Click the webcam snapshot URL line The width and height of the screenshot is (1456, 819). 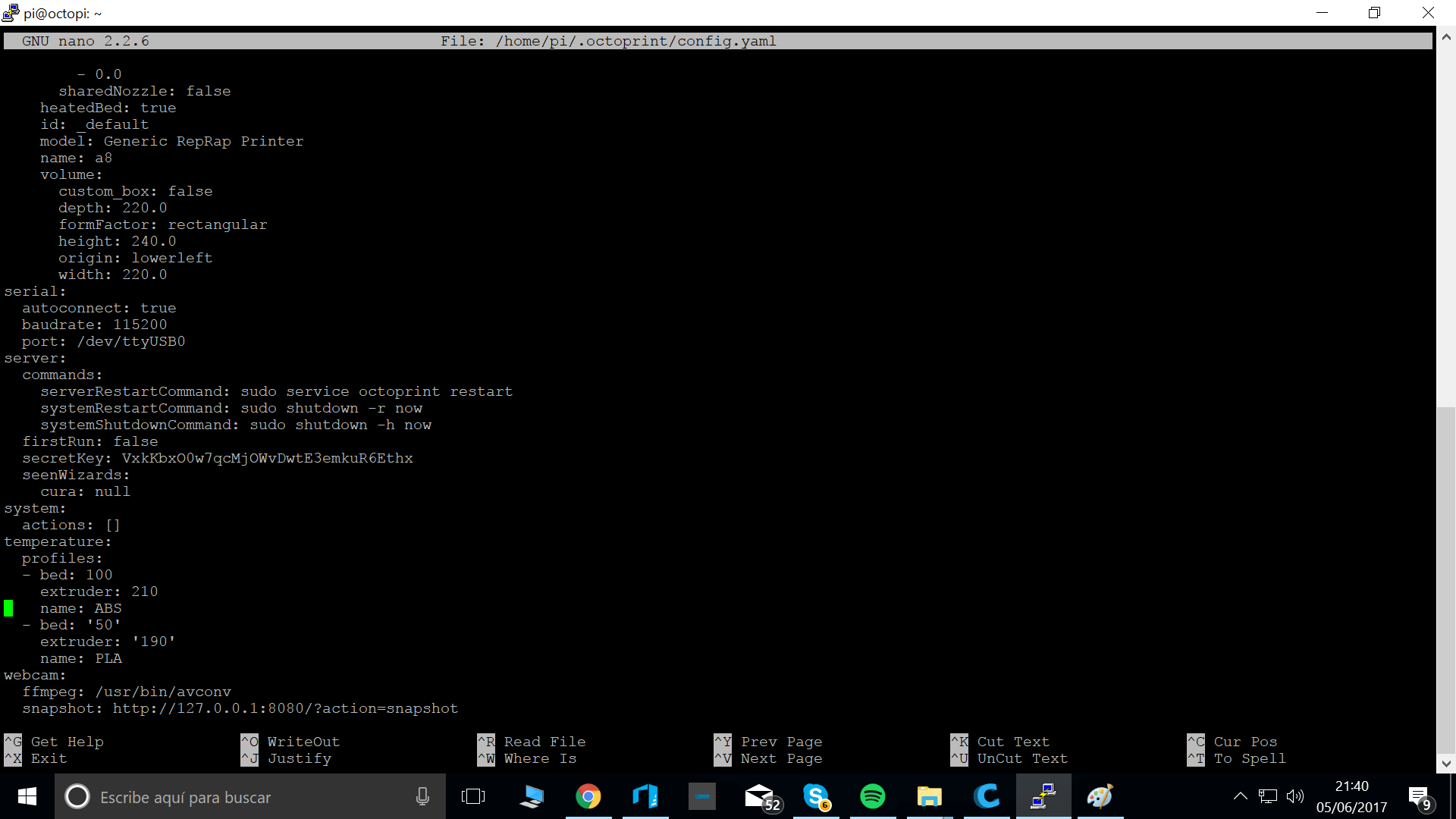(x=240, y=708)
